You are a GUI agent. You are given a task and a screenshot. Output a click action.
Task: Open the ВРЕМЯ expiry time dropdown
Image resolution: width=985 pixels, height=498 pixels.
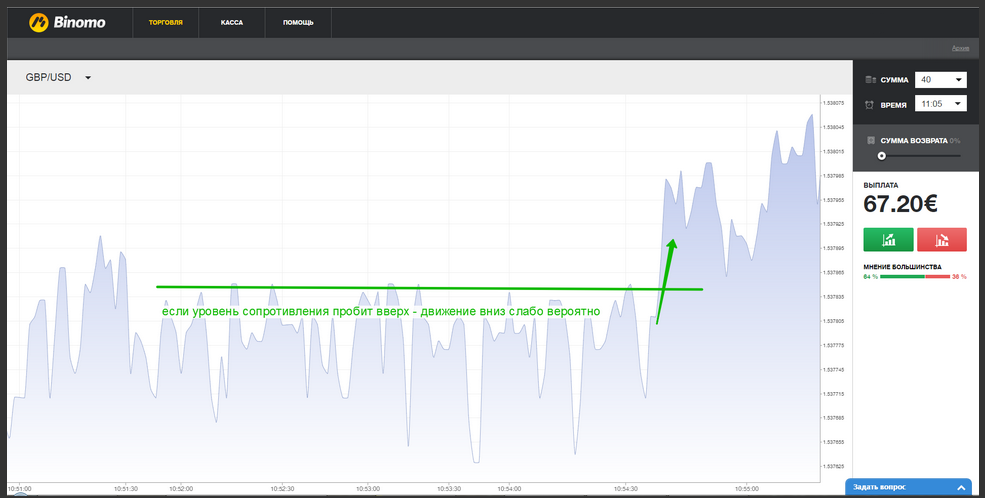[x=940, y=104]
